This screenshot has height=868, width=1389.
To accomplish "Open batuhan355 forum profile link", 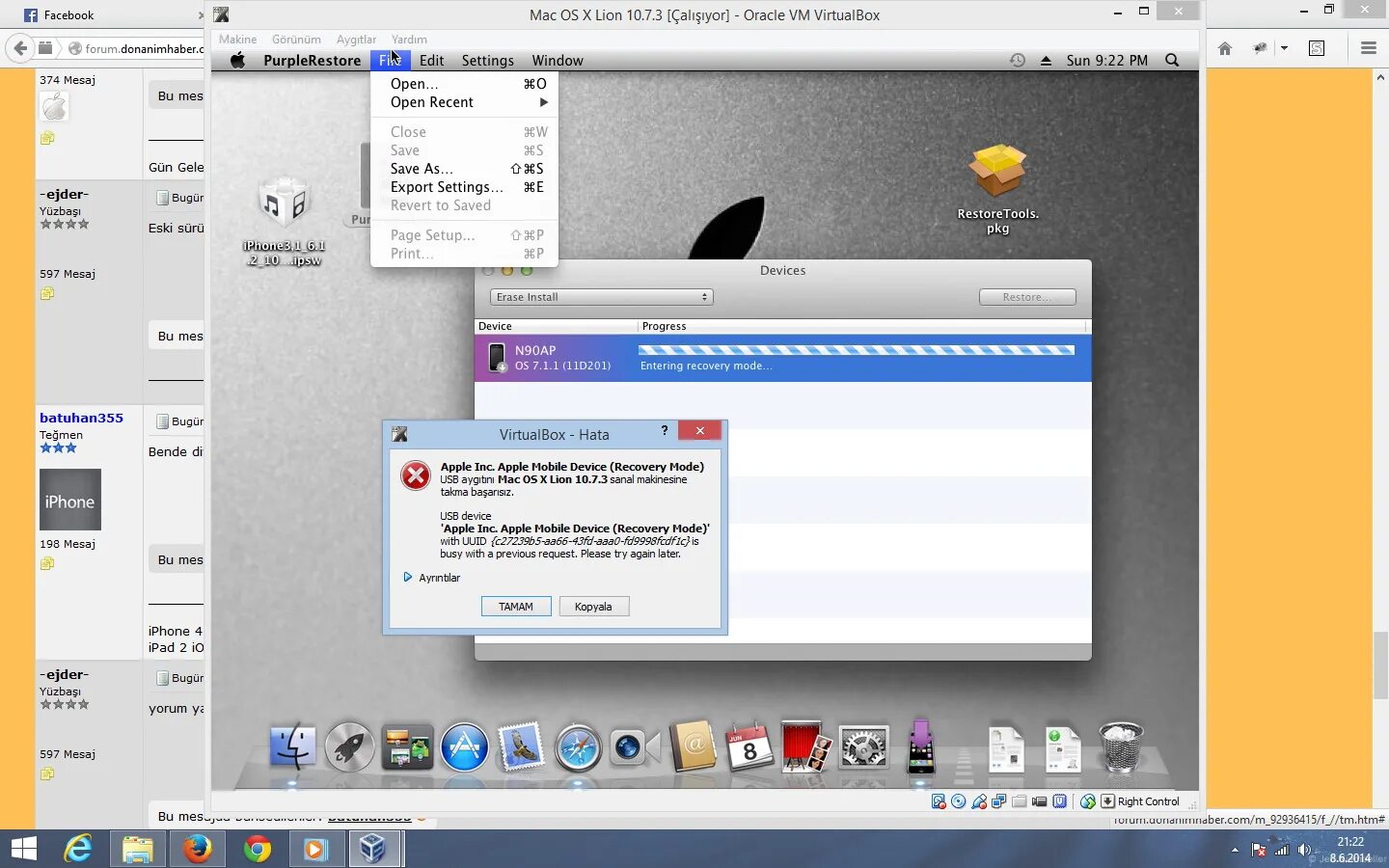I will (x=81, y=418).
